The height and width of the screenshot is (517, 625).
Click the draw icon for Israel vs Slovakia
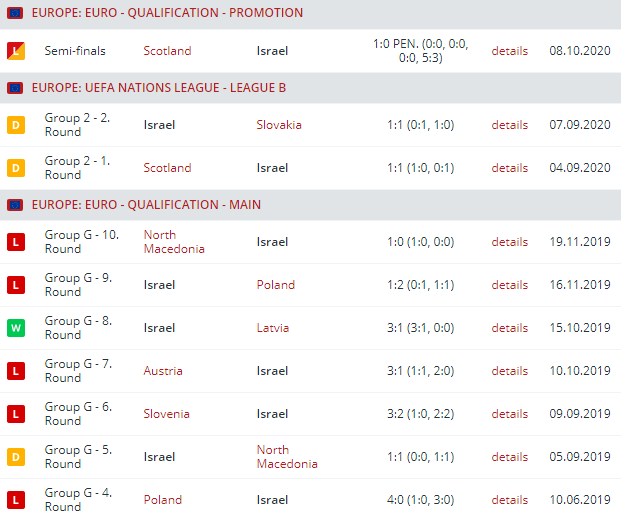(15, 125)
